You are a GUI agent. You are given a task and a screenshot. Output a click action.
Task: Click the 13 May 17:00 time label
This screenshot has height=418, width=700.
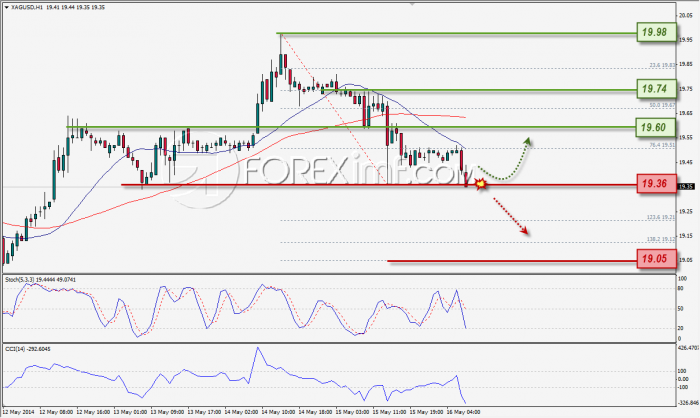[204, 412]
